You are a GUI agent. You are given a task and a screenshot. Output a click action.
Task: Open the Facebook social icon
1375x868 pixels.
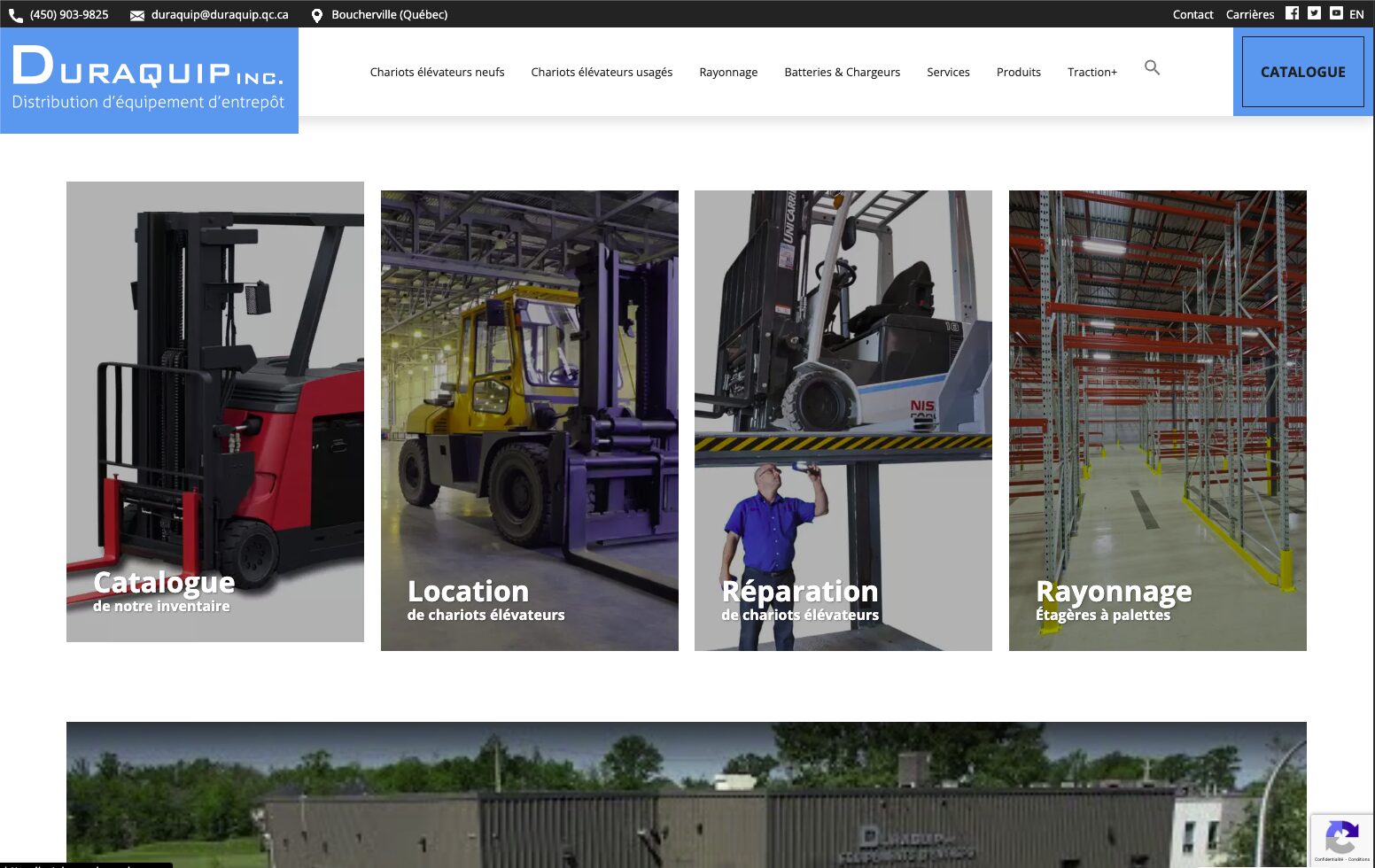pyautogui.click(x=1292, y=13)
